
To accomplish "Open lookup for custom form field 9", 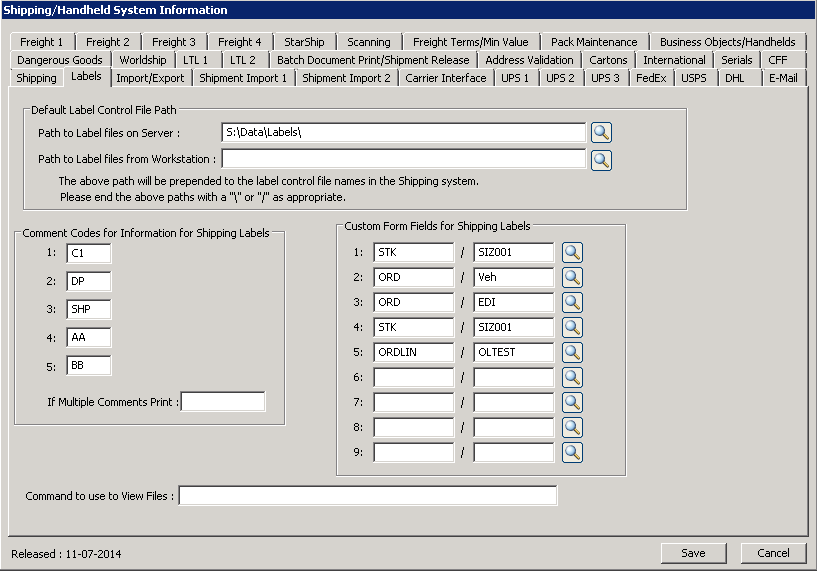I will (x=572, y=452).
